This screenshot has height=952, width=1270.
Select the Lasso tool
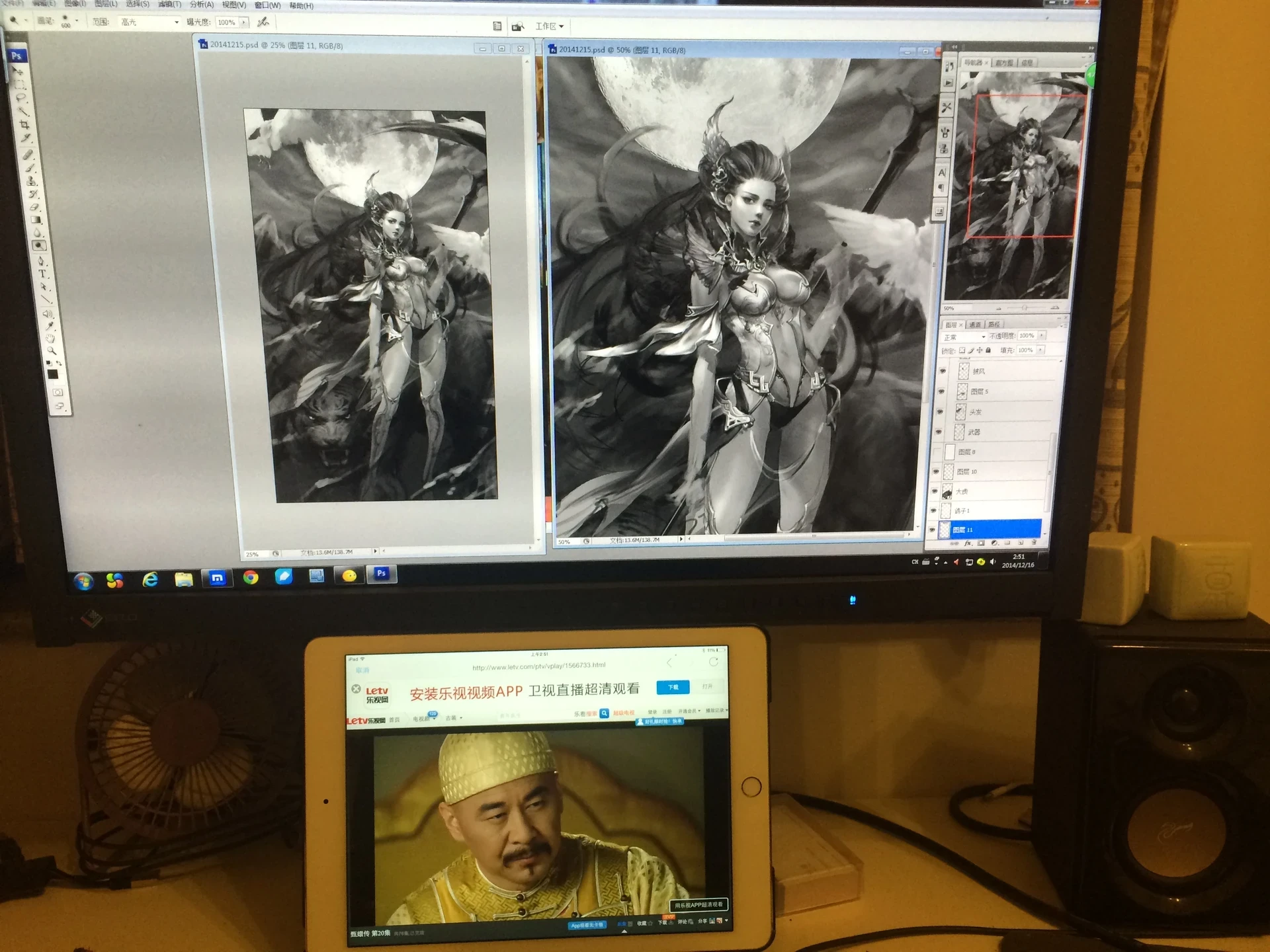coord(21,97)
